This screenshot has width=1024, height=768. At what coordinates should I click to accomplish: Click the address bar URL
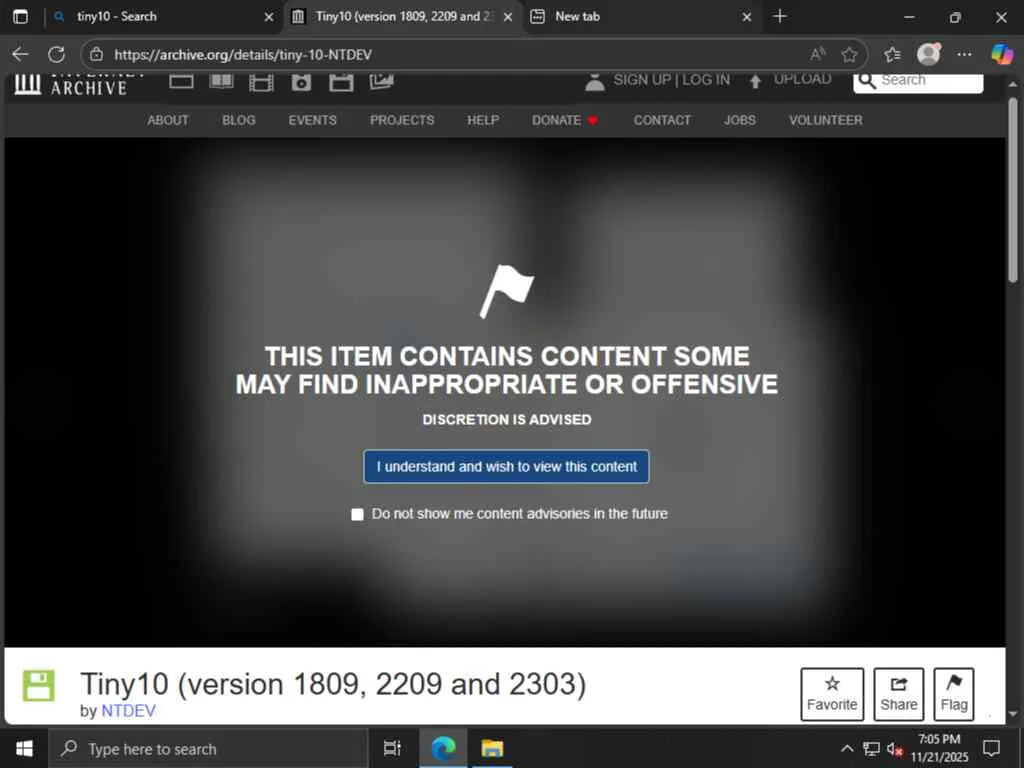[x=243, y=54]
